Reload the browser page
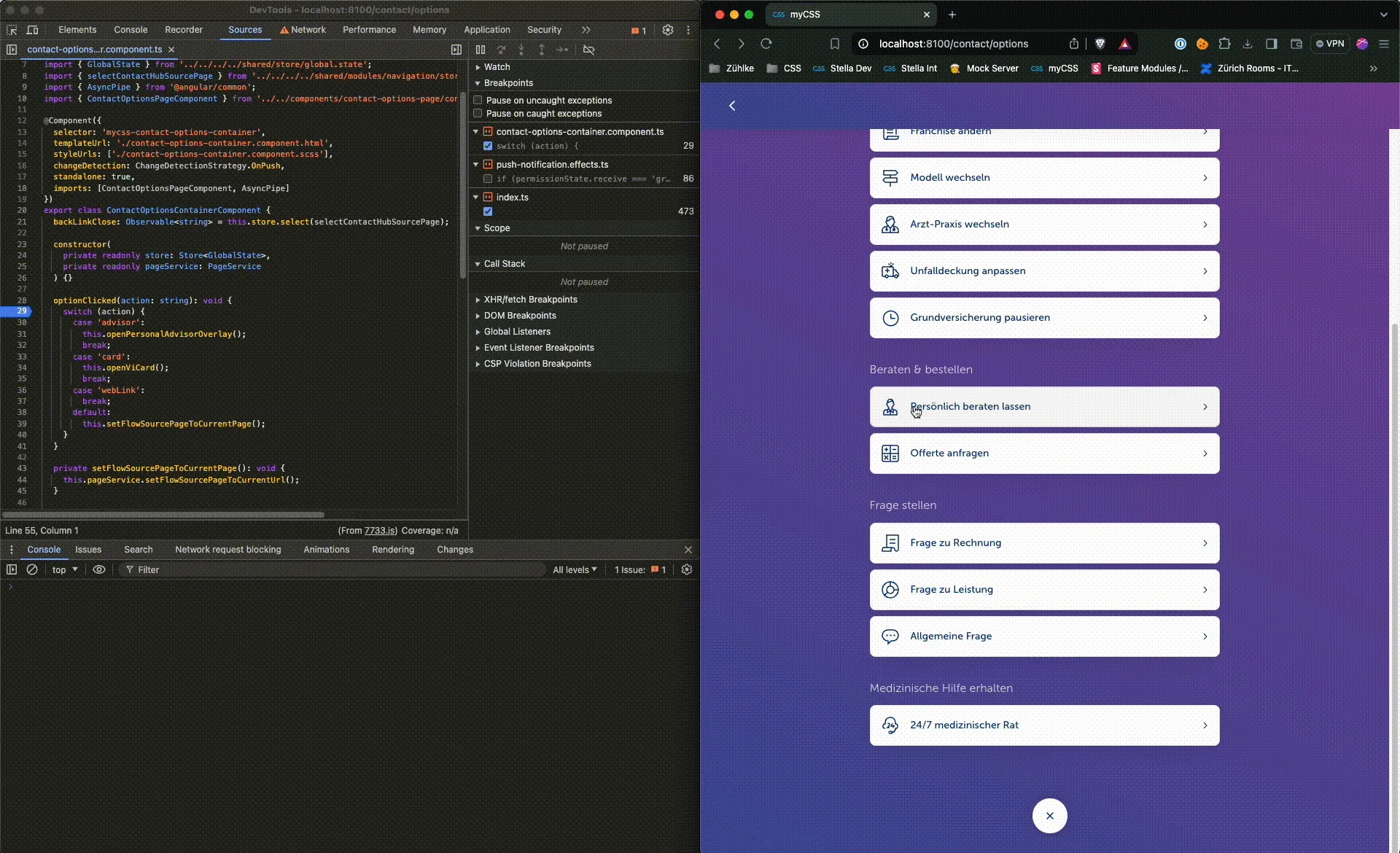Screen dimensions: 1400x853 [x=766, y=44]
